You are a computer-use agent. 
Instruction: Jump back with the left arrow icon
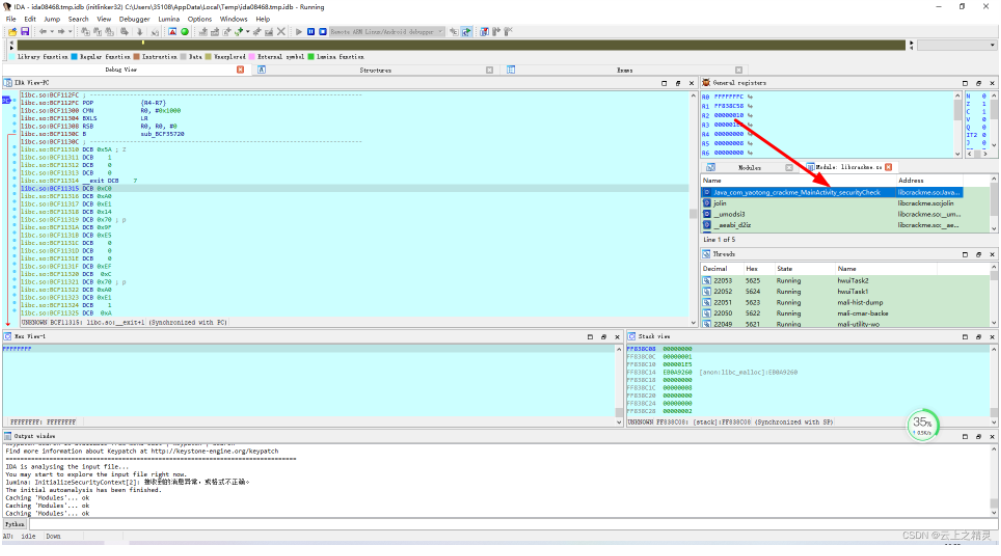pyautogui.click(x=43, y=32)
